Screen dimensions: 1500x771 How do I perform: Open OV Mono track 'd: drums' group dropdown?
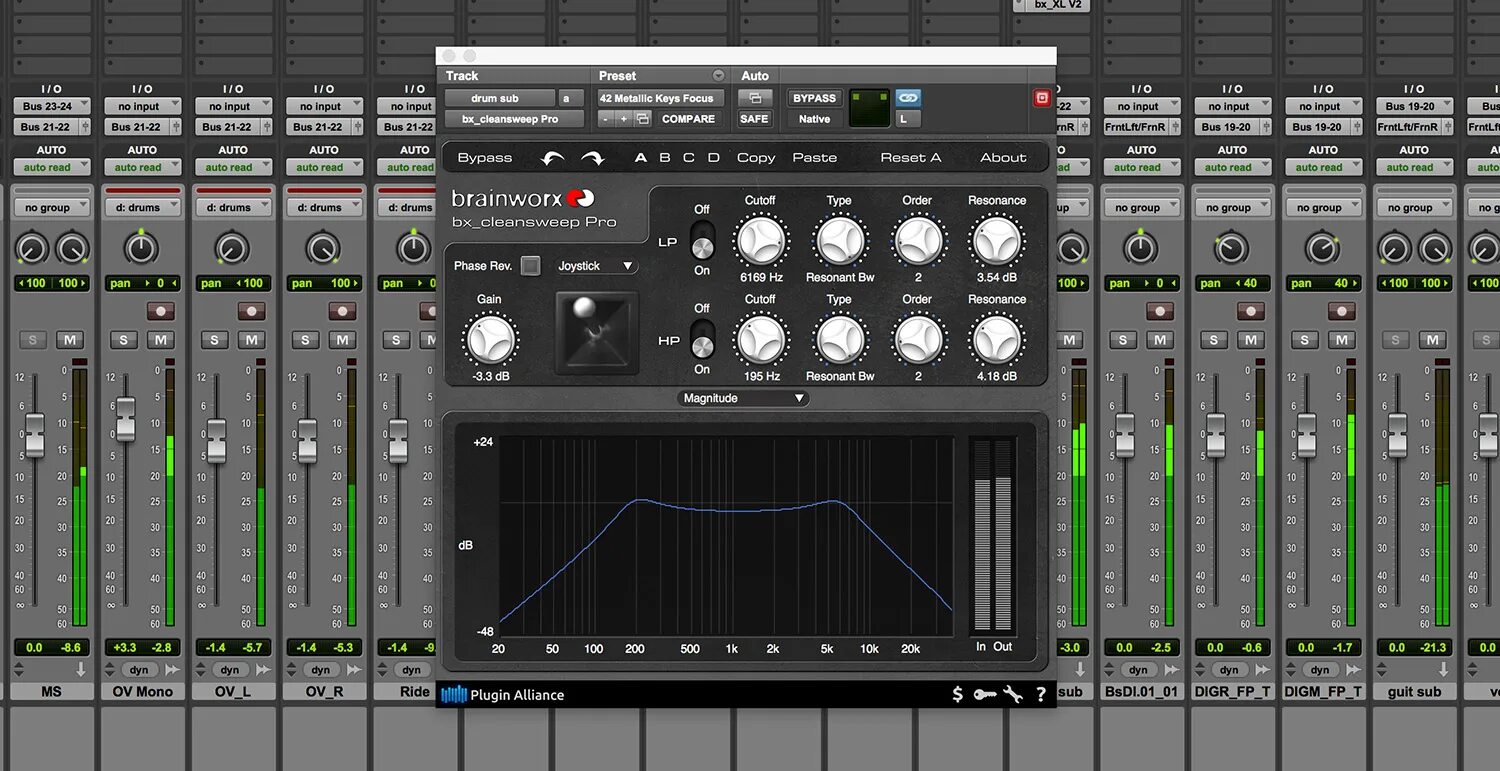point(143,207)
